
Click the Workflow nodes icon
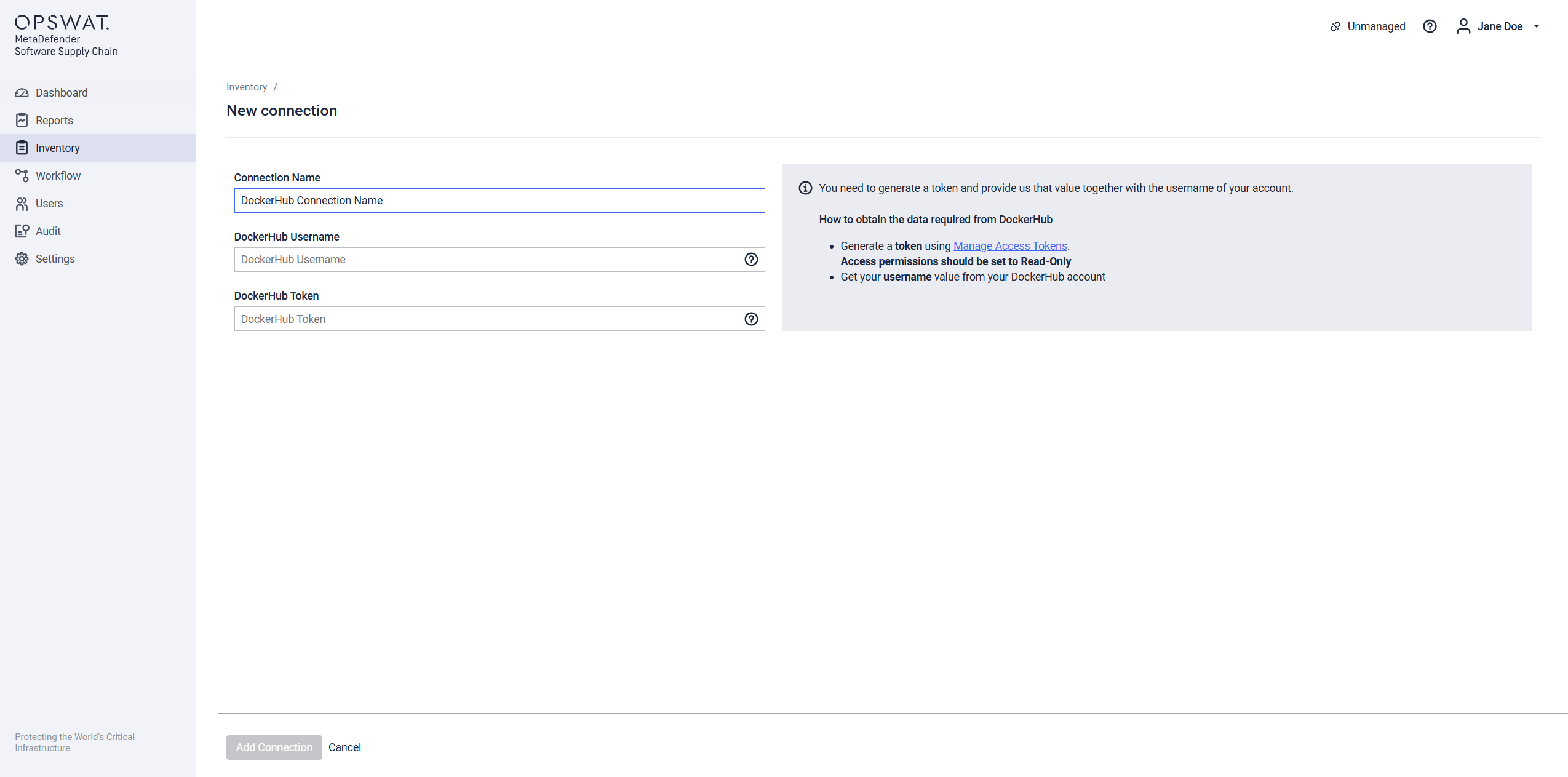click(x=22, y=176)
